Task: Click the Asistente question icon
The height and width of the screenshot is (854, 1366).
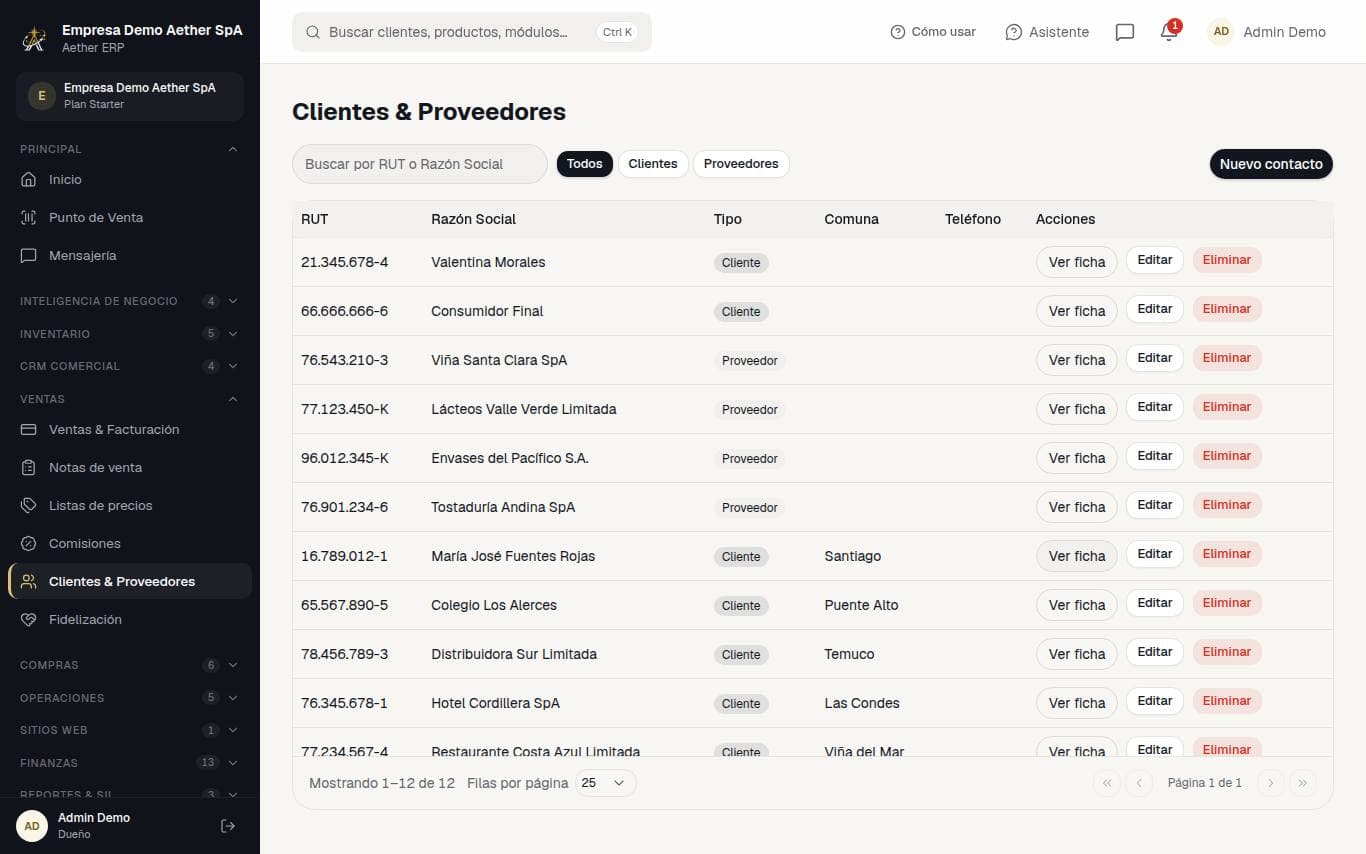Action: tap(1014, 32)
